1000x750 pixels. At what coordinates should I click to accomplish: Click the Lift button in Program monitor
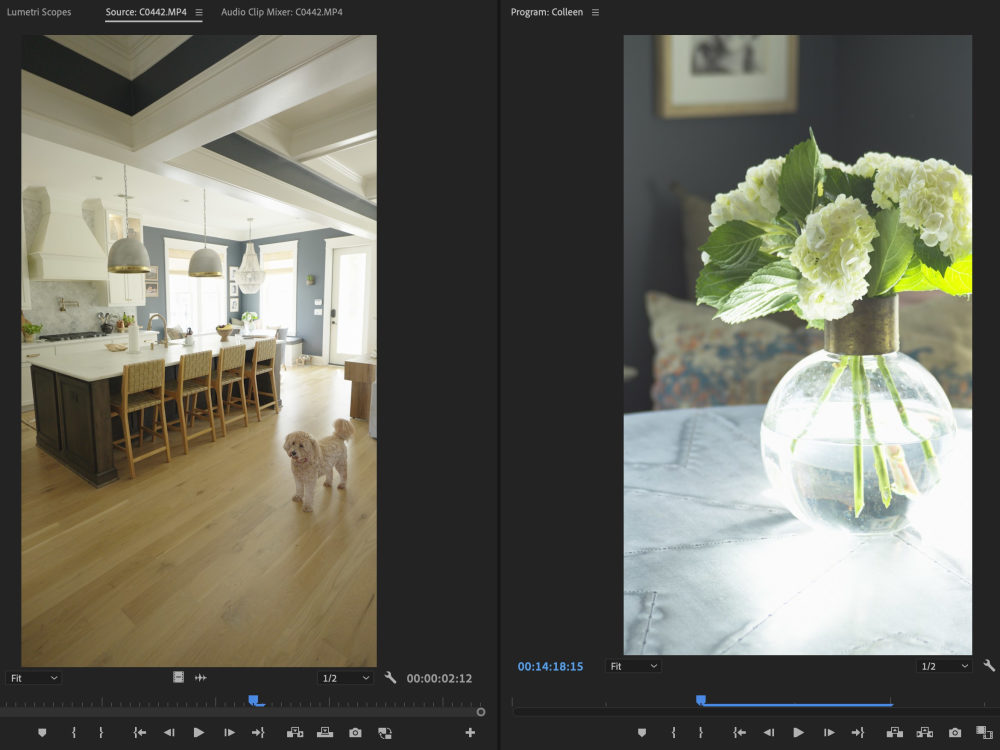(894, 733)
